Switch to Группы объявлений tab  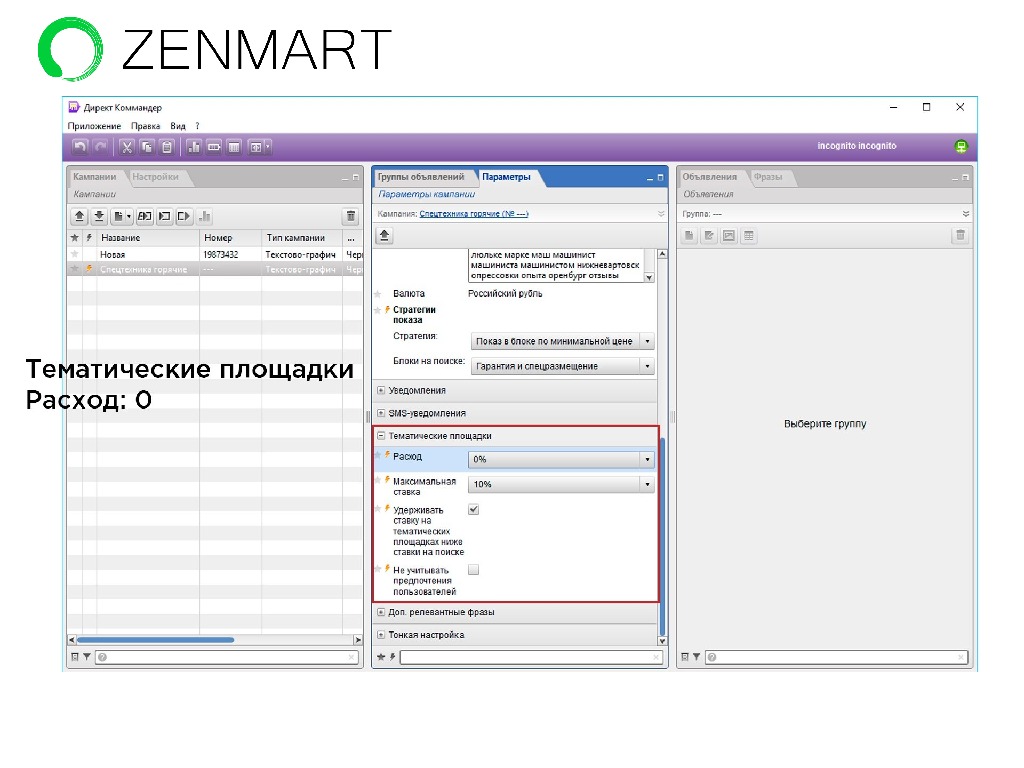point(421,177)
